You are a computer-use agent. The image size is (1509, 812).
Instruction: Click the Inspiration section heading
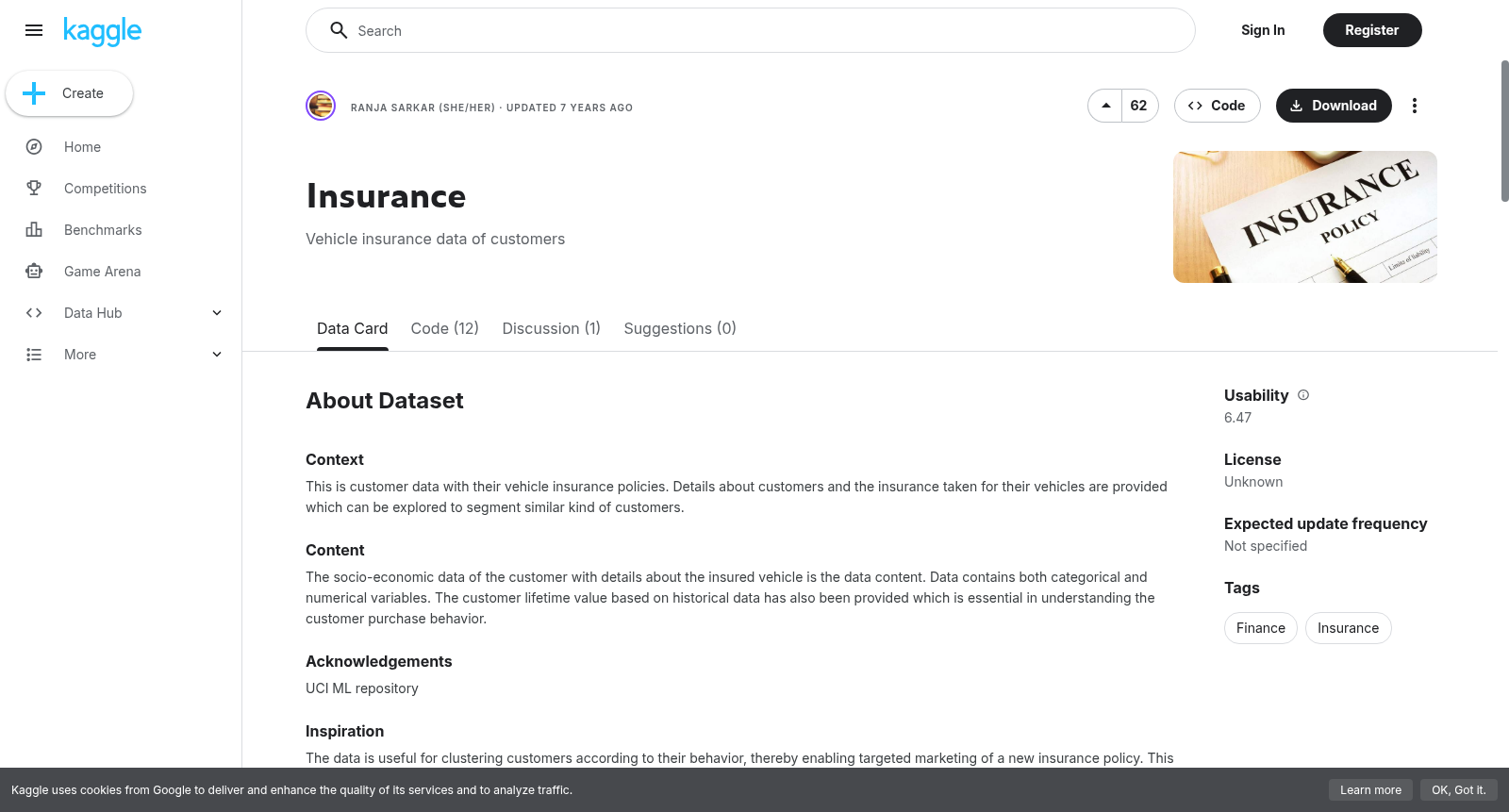pos(344,731)
